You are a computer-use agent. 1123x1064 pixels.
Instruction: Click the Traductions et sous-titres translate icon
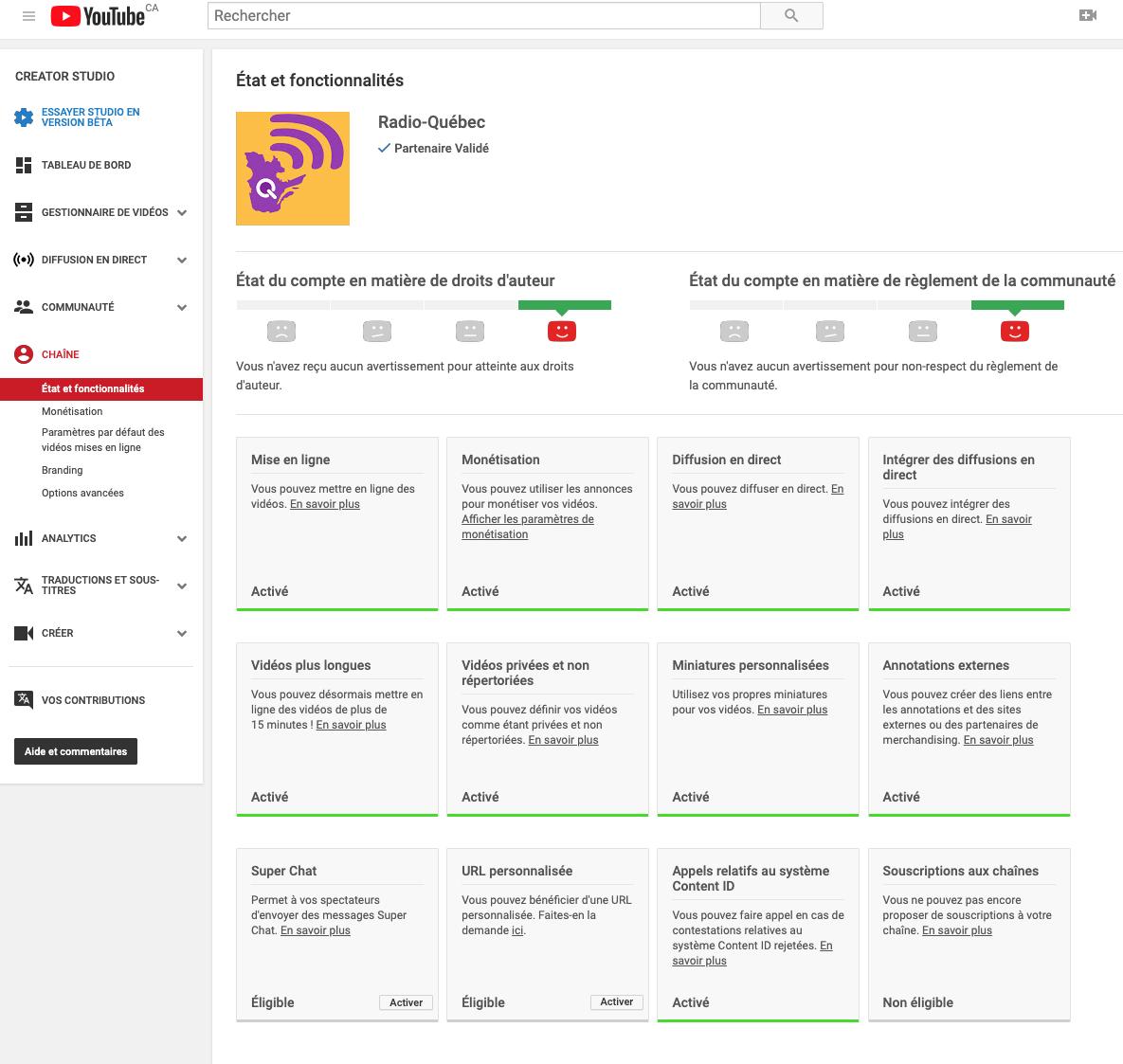24,586
